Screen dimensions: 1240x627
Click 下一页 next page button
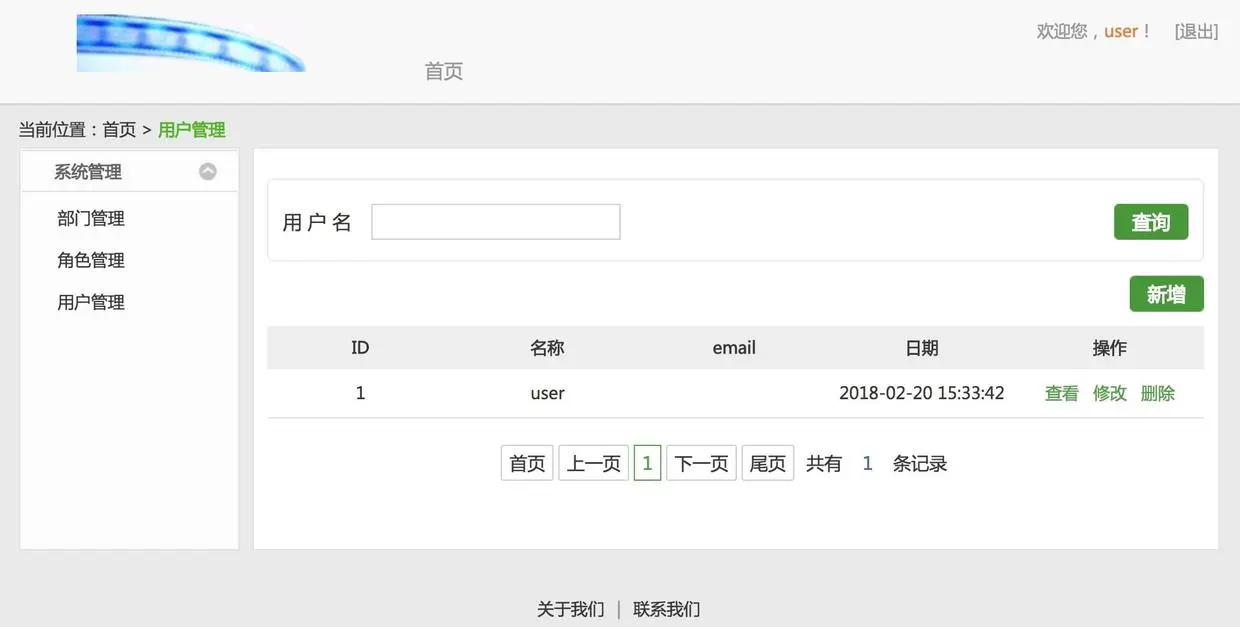(x=701, y=461)
